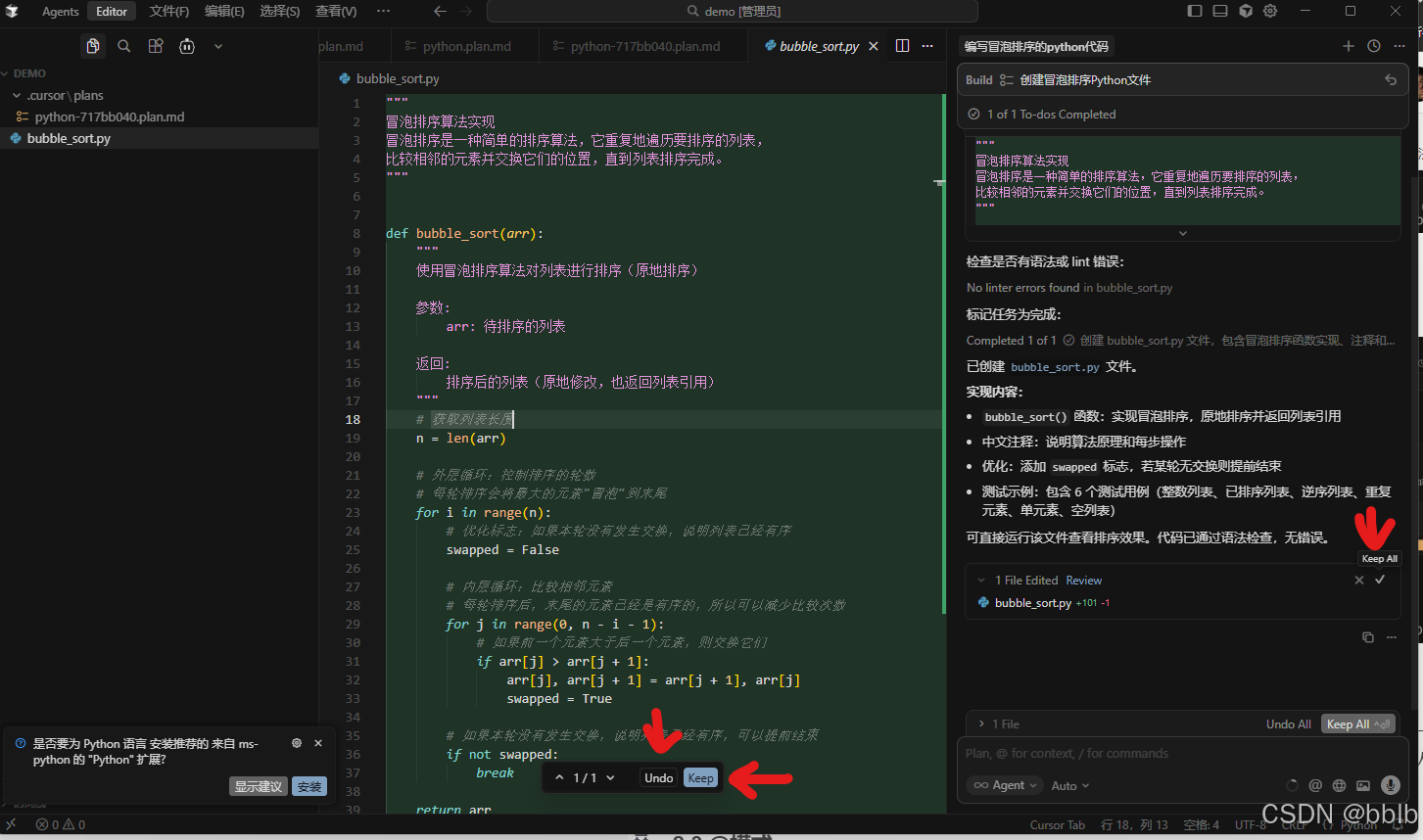Collapse the 1 File Edited section
The image size is (1423, 840).
[981, 581]
